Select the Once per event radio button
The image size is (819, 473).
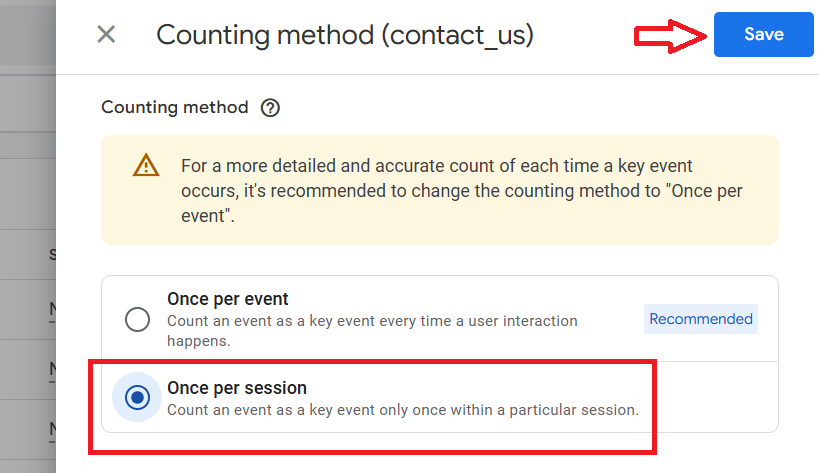pyautogui.click(x=137, y=319)
